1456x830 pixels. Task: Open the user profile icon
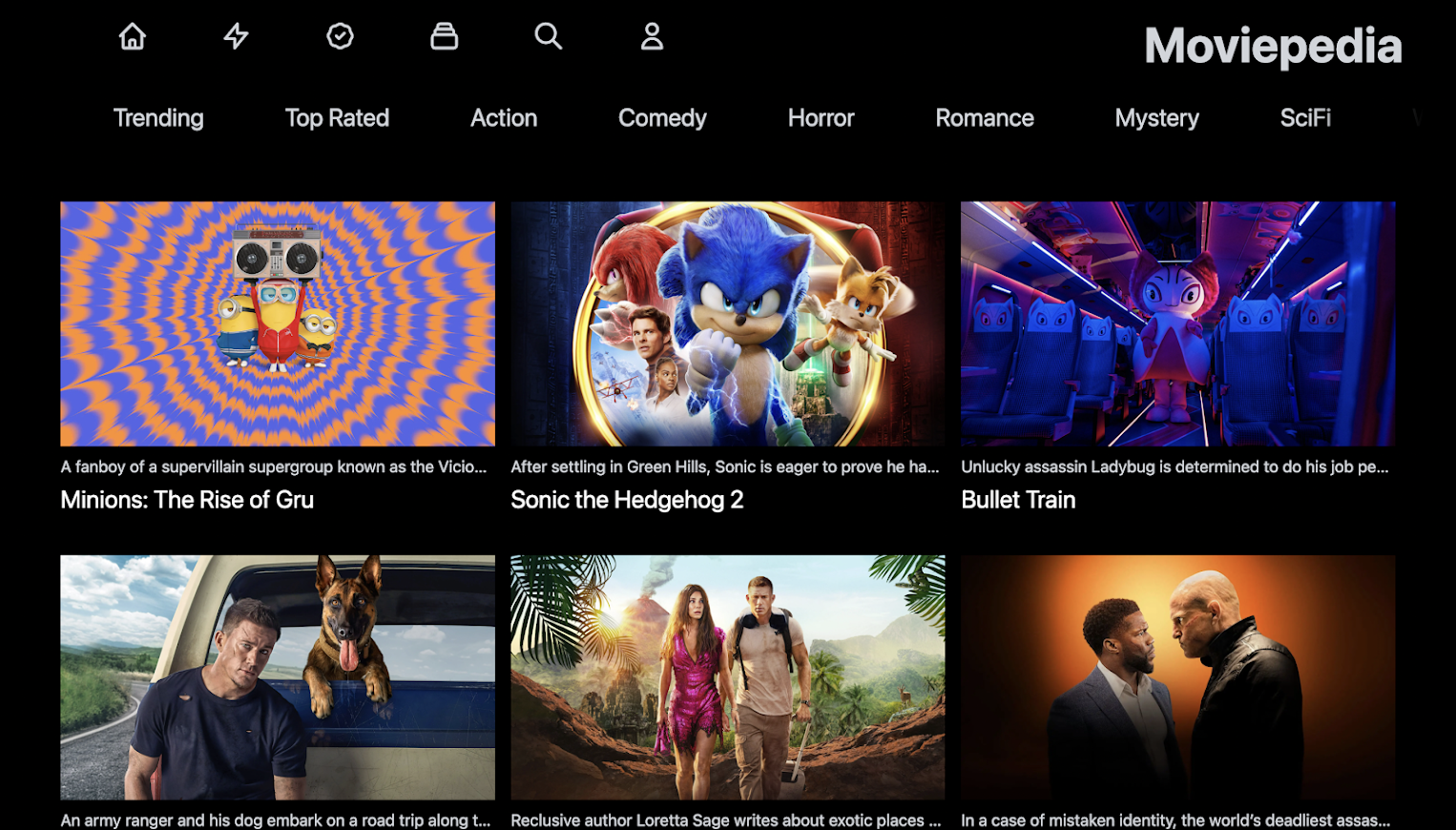point(652,36)
